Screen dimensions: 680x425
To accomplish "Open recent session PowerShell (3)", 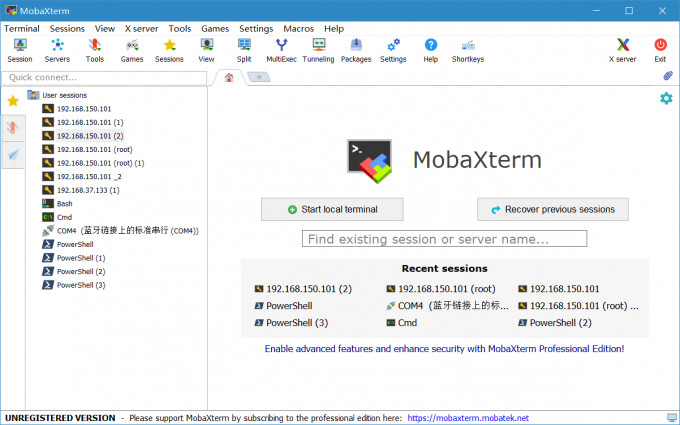I will (291, 323).
